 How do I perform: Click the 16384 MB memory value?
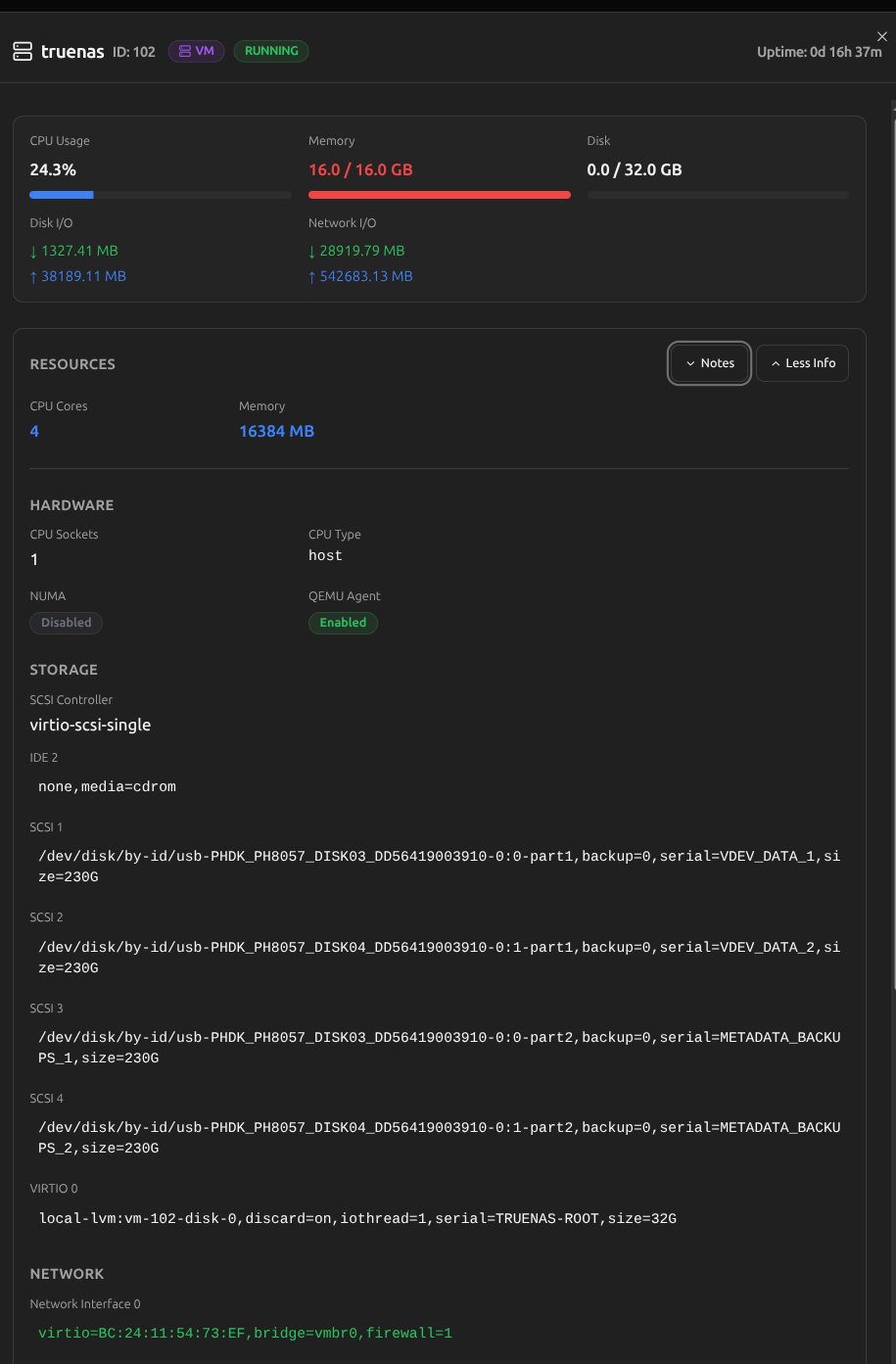coord(276,432)
